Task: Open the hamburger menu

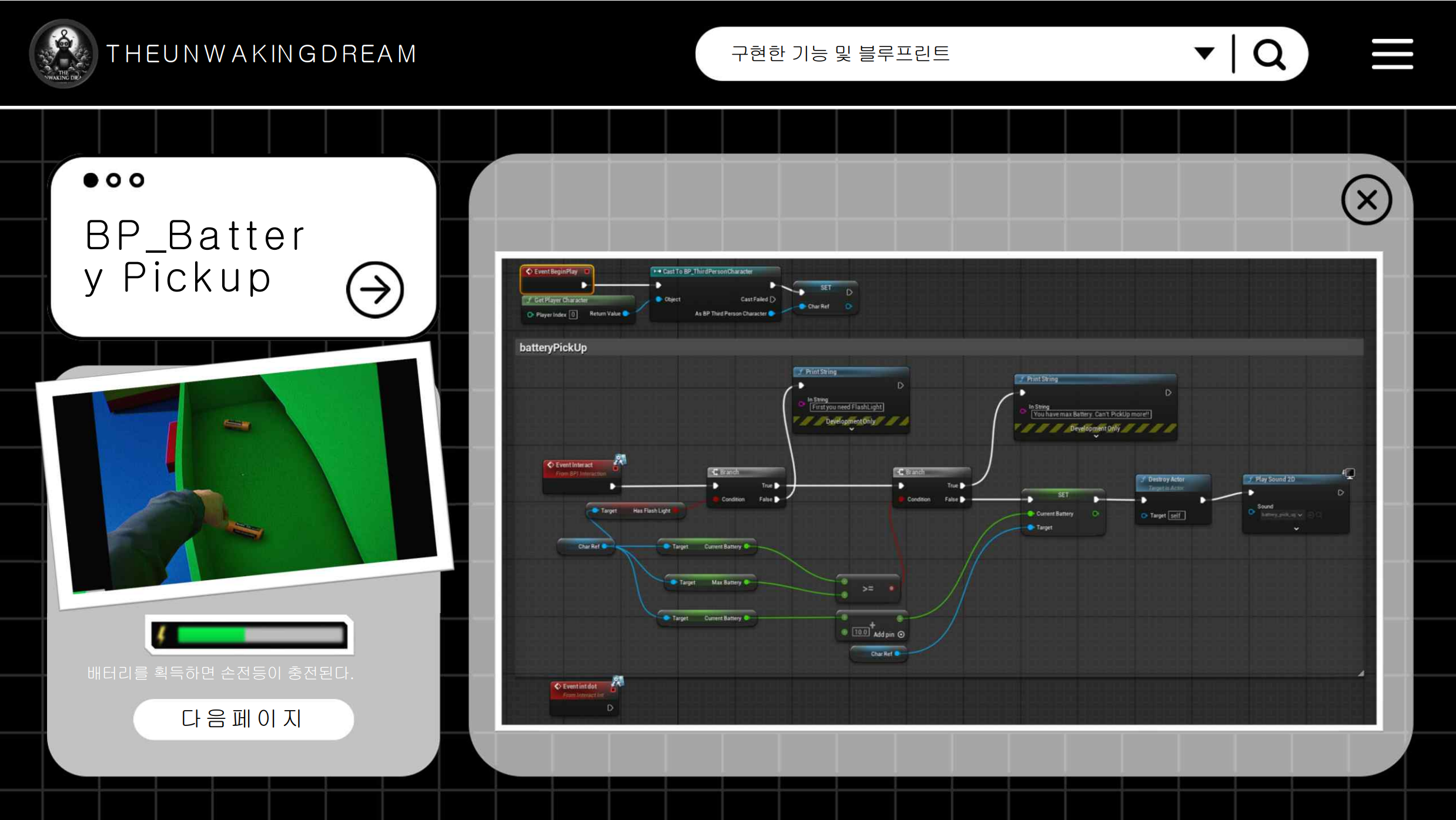Action: 1391,54
